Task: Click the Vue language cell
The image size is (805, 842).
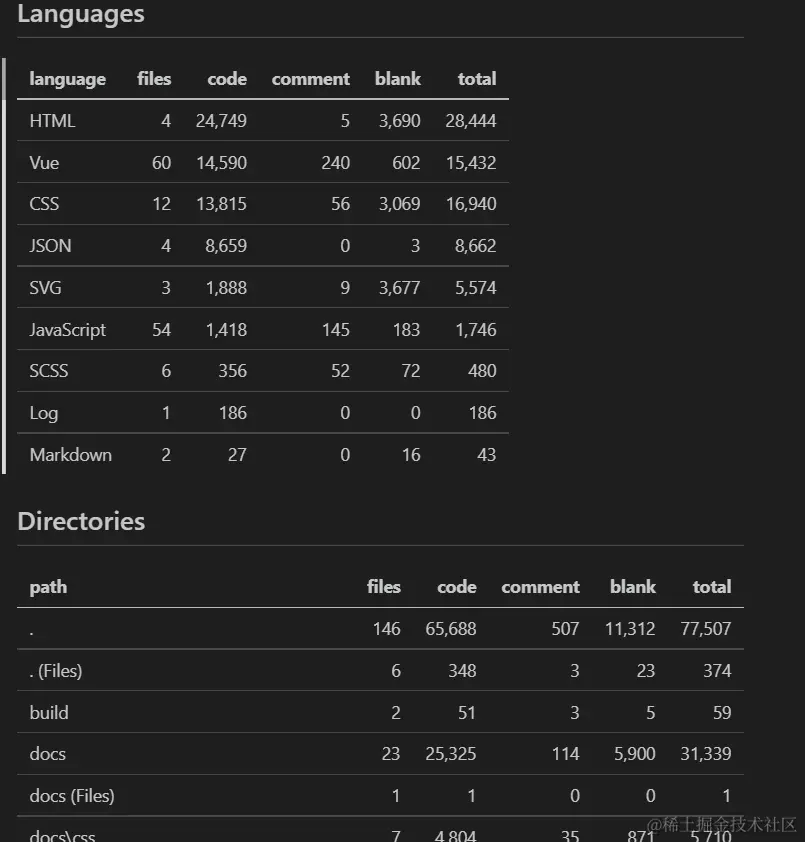Action: (44, 163)
